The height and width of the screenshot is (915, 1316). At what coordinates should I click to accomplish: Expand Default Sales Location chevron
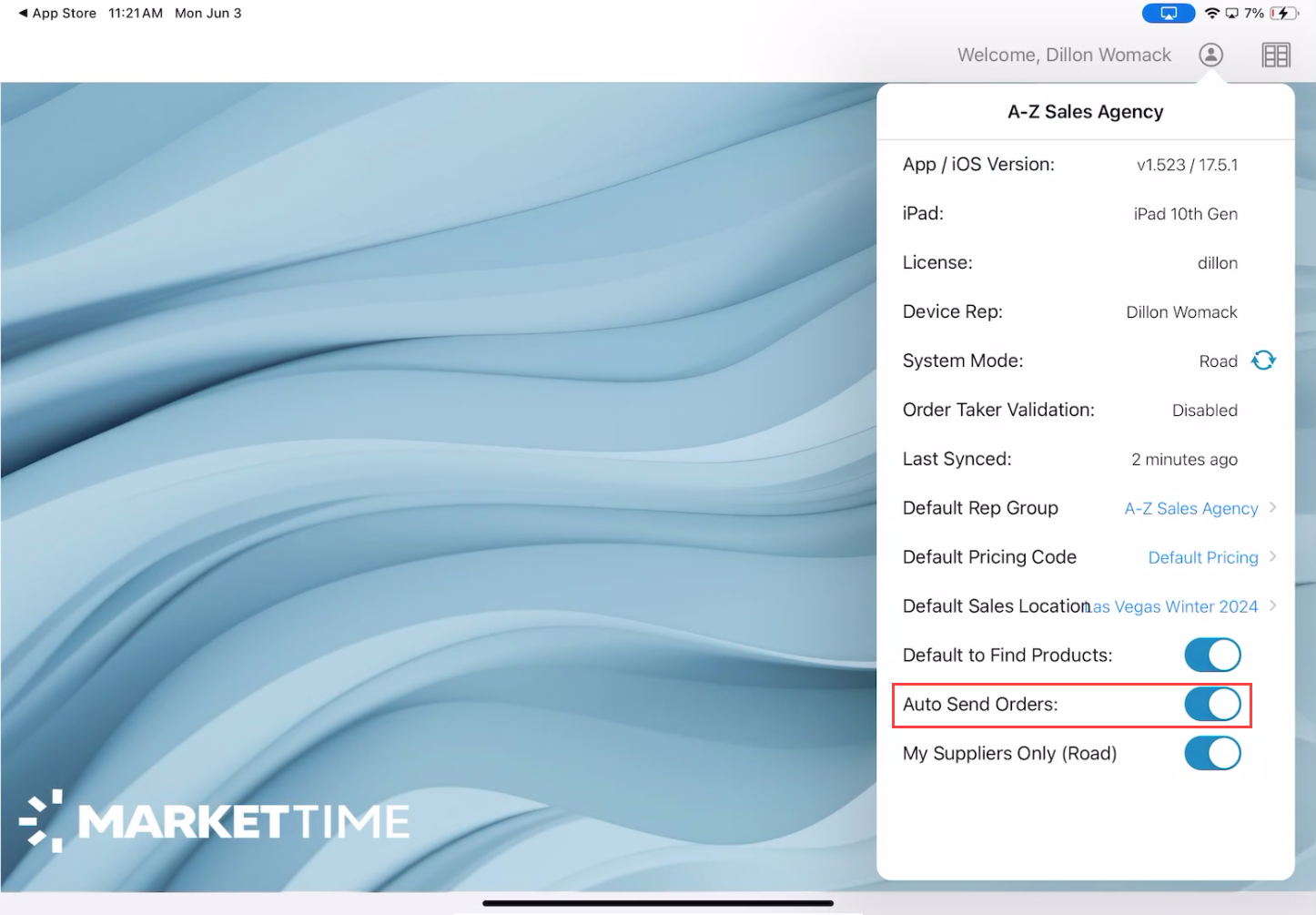click(1272, 606)
